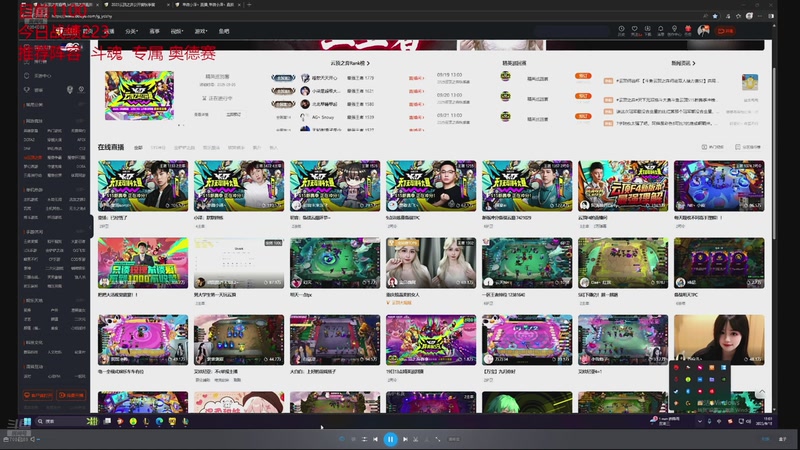Click the blue favorites star in address bar
800x450 pixels.
[715, 16]
